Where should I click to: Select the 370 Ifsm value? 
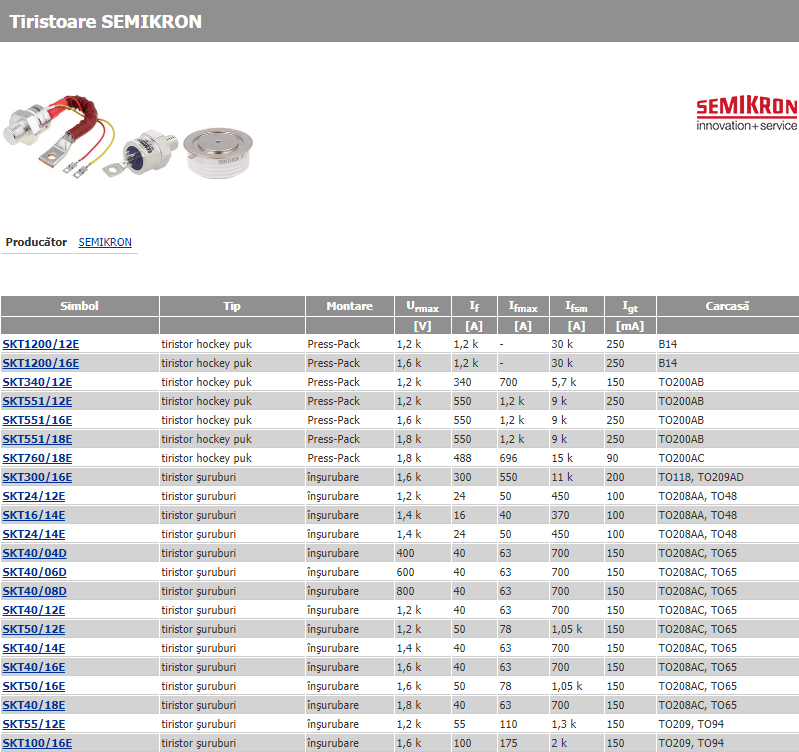(560, 515)
